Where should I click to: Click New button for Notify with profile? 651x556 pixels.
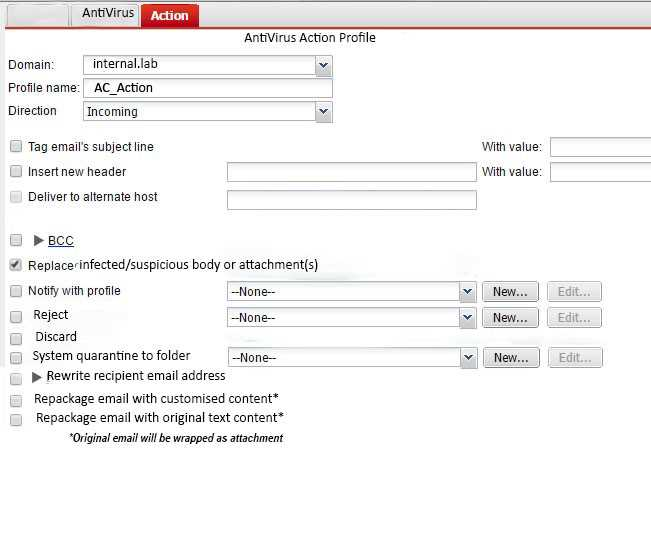[x=510, y=292]
